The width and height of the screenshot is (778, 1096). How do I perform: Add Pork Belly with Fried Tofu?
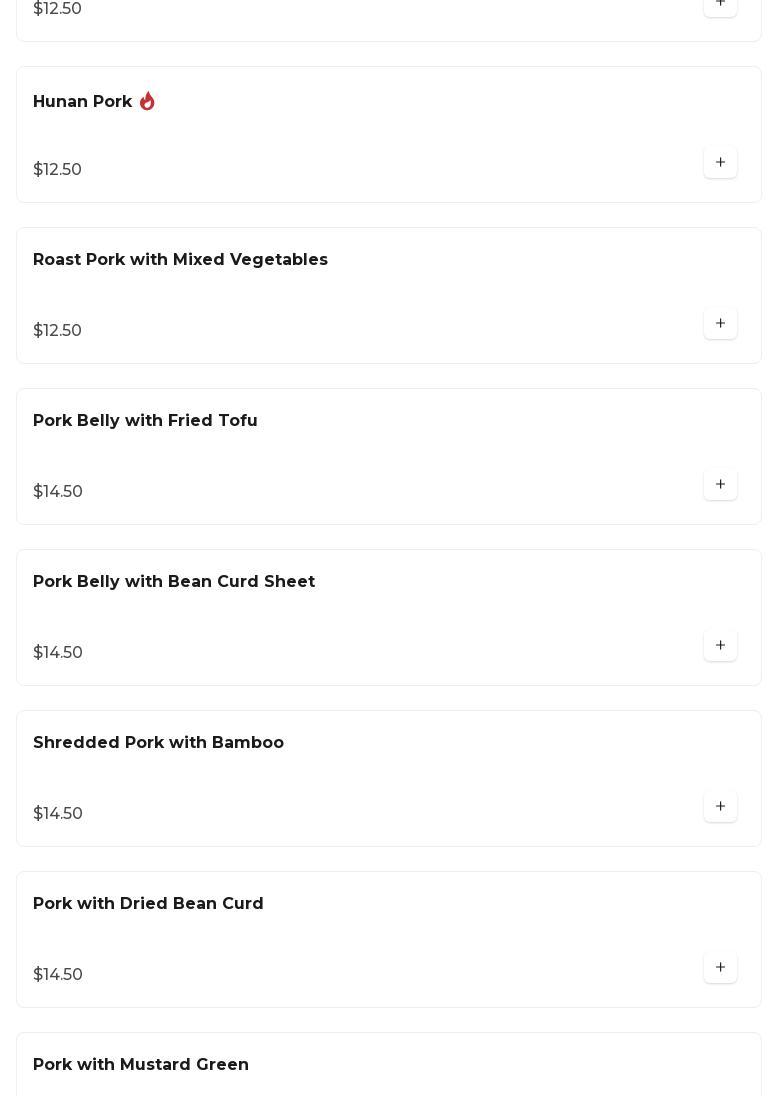(720, 485)
